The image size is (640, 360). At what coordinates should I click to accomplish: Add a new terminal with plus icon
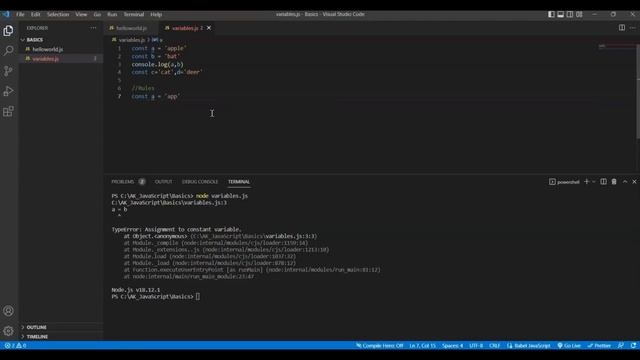(x=587, y=182)
